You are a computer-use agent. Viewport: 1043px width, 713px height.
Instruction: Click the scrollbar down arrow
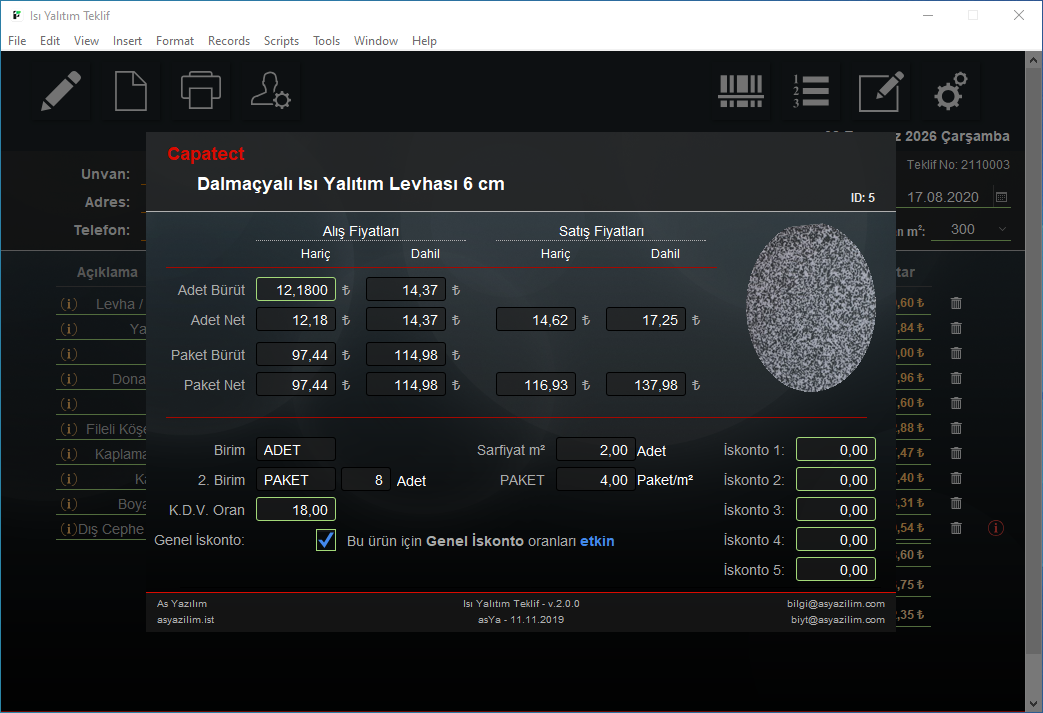click(1033, 703)
